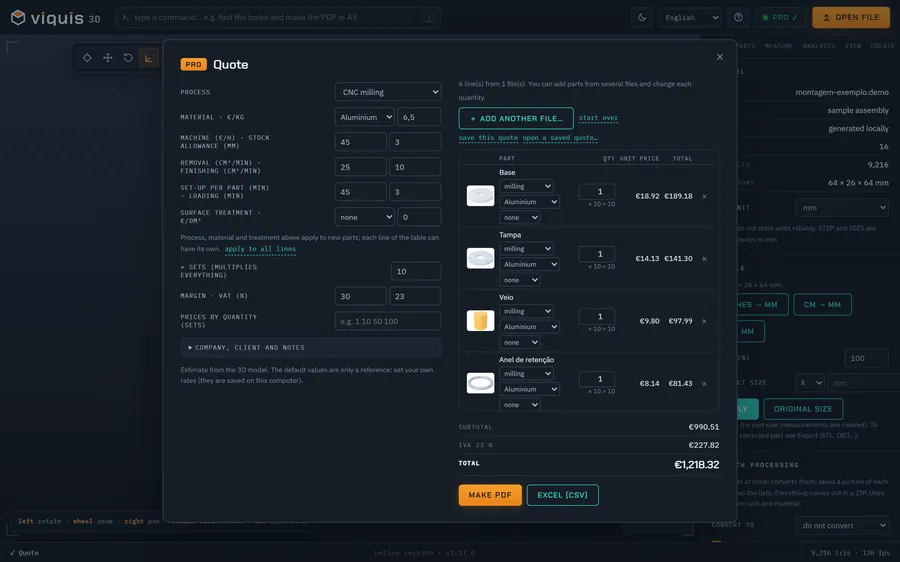This screenshot has height=562, width=900.
Task: Open the English language dropdown
Action: [690, 17]
